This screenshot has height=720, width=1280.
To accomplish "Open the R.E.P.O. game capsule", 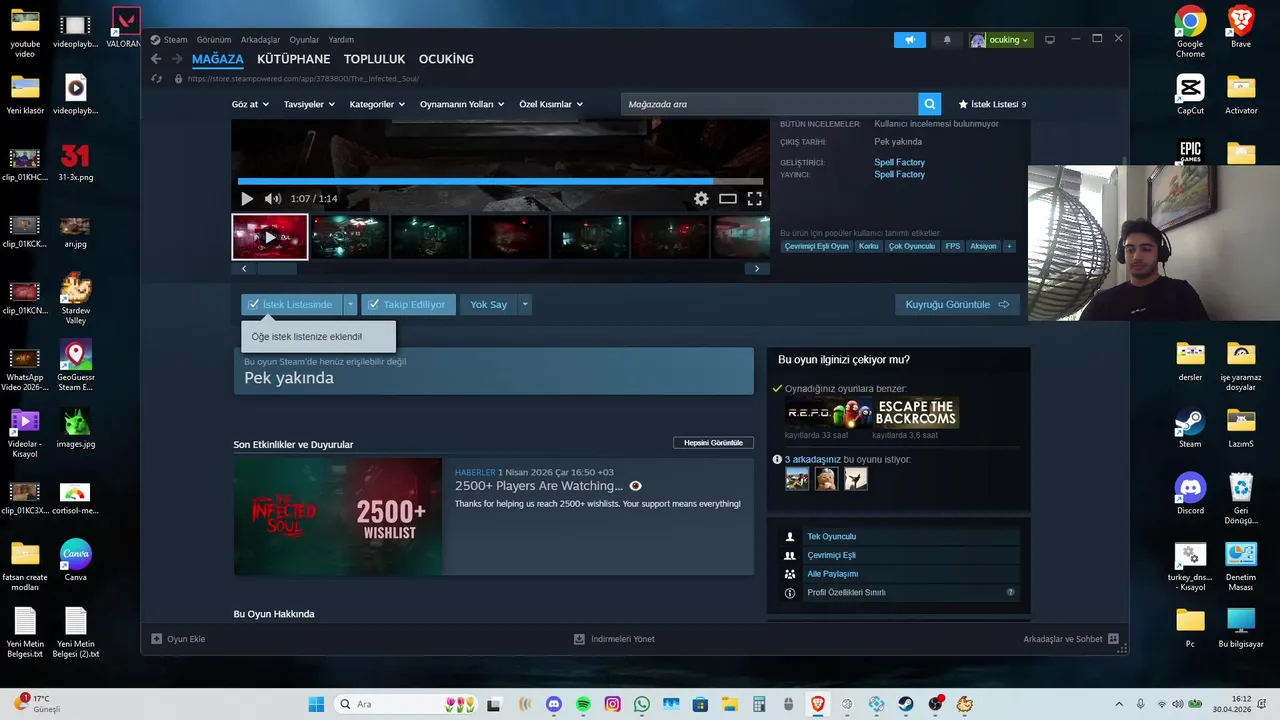I will tap(828, 413).
